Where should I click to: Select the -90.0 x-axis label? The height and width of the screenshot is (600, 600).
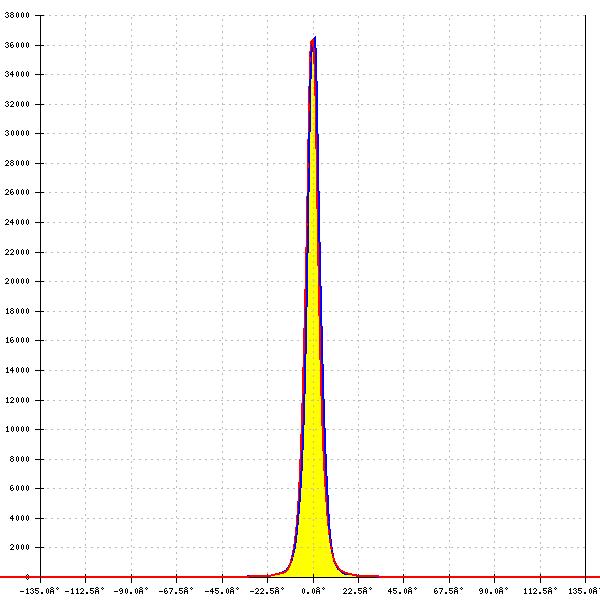coord(131,591)
